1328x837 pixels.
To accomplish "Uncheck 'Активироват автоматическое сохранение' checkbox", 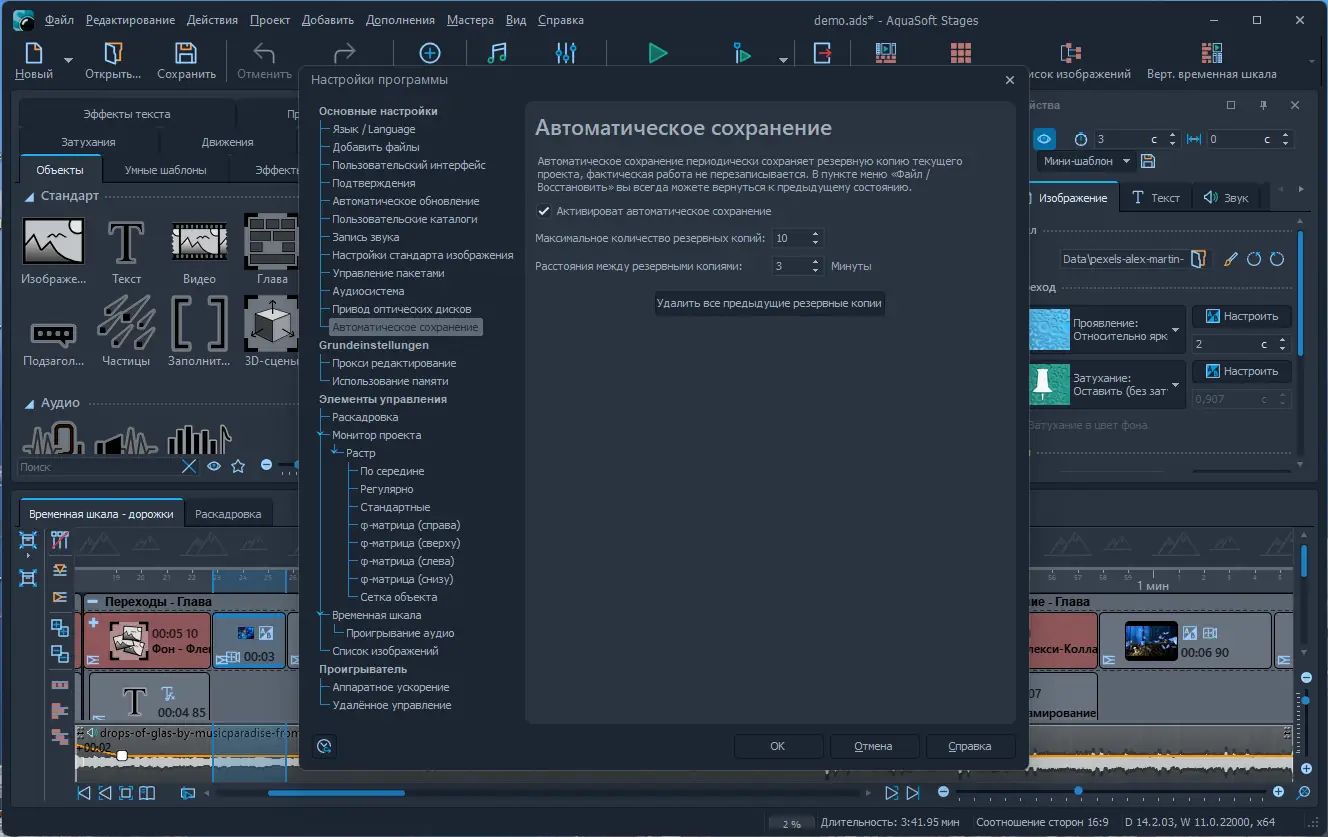I will pyautogui.click(x=544, y=211).
